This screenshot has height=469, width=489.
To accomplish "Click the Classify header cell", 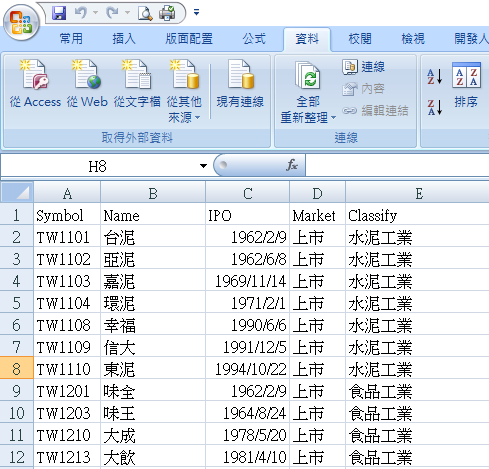I will (418, 215).
